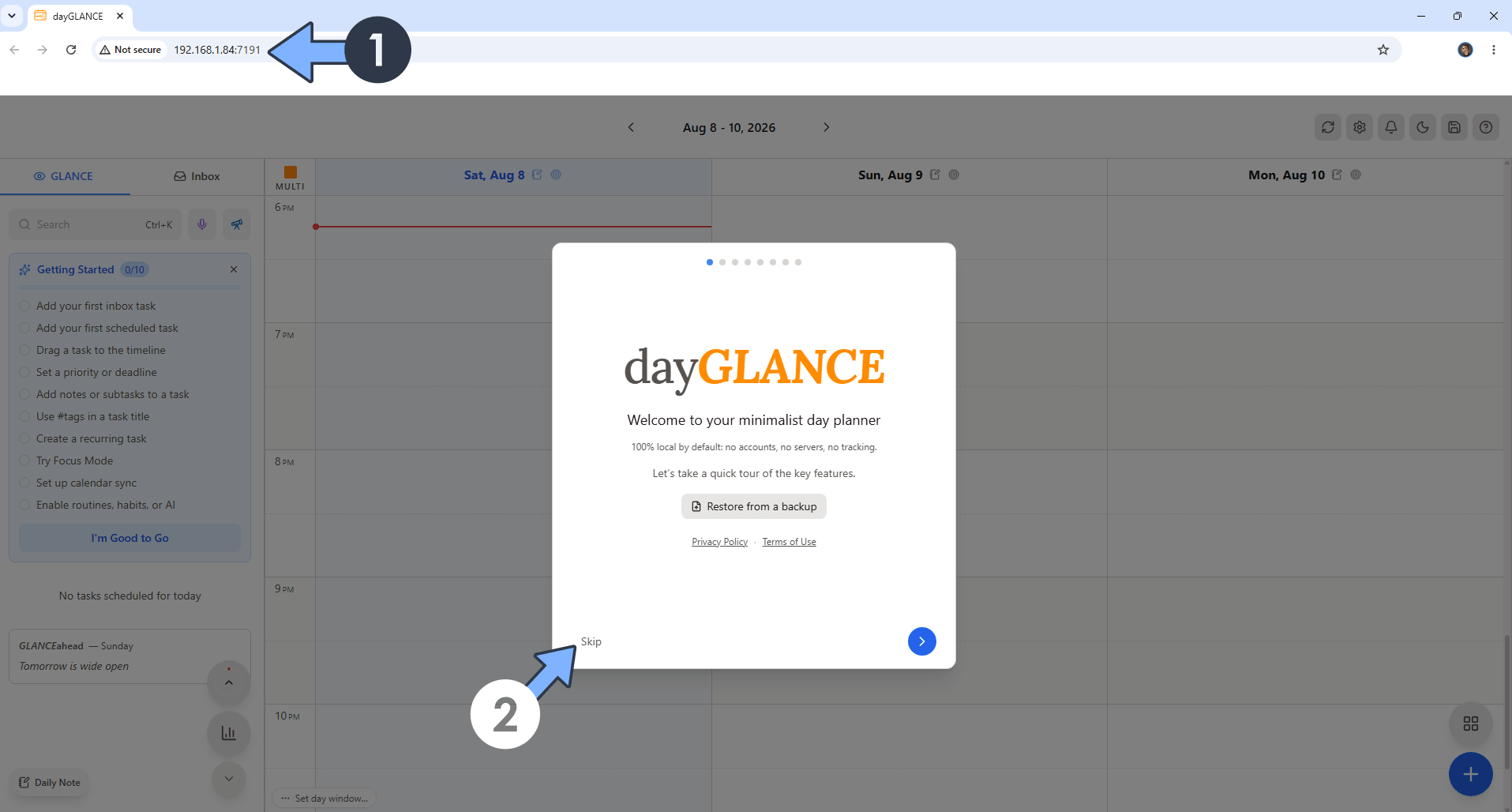This screenshot has height=812, width=1512.
Task: Click the focus target icon for Sat, Aug 8
Action: [556, 175]
